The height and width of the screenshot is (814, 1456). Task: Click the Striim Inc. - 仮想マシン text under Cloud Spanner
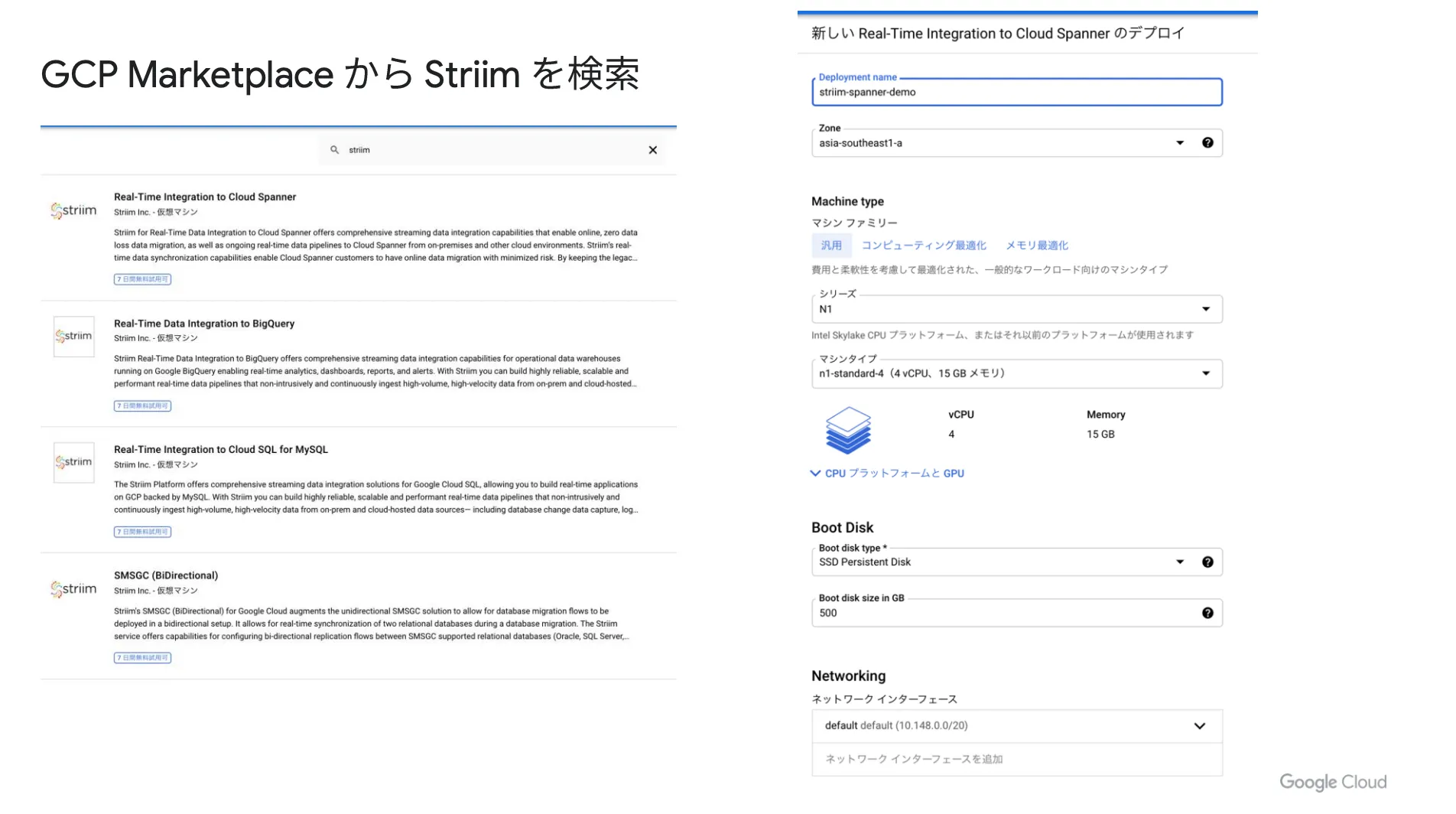click(156, 212)
